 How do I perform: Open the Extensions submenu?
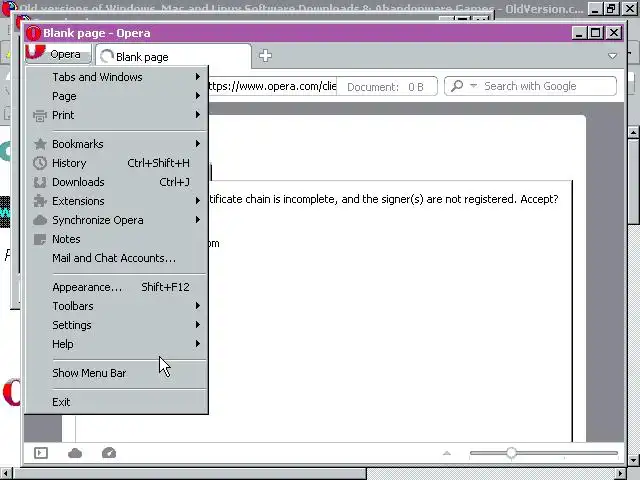click(116, 201)
